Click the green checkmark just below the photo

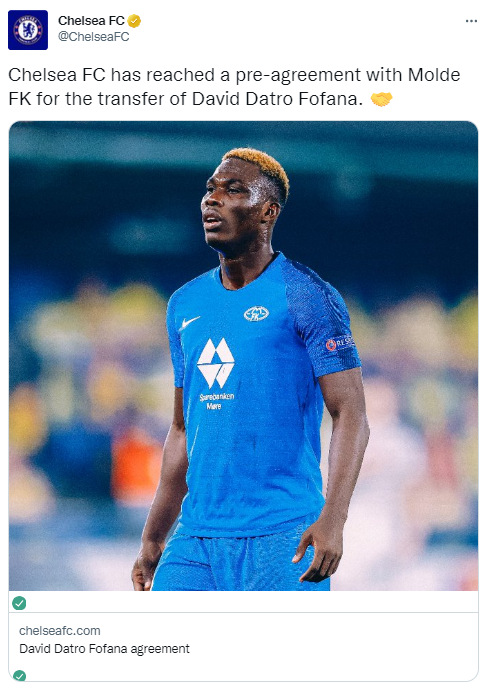tap(19, 603)
